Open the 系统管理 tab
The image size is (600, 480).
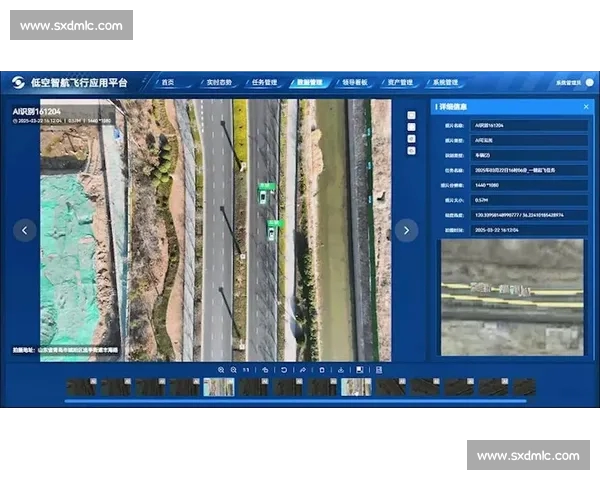(x=443, y=82)
